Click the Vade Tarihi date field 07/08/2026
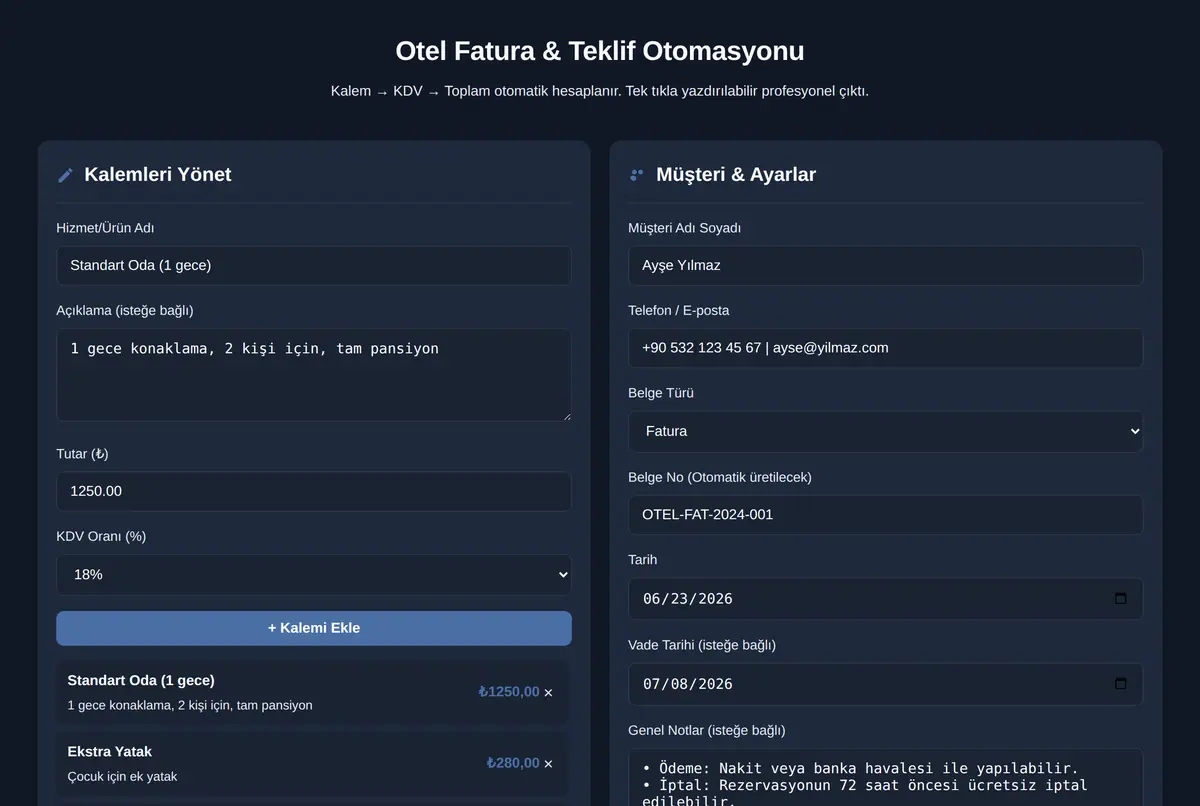This screenshot has width=1200, height=806. (885, 684)
